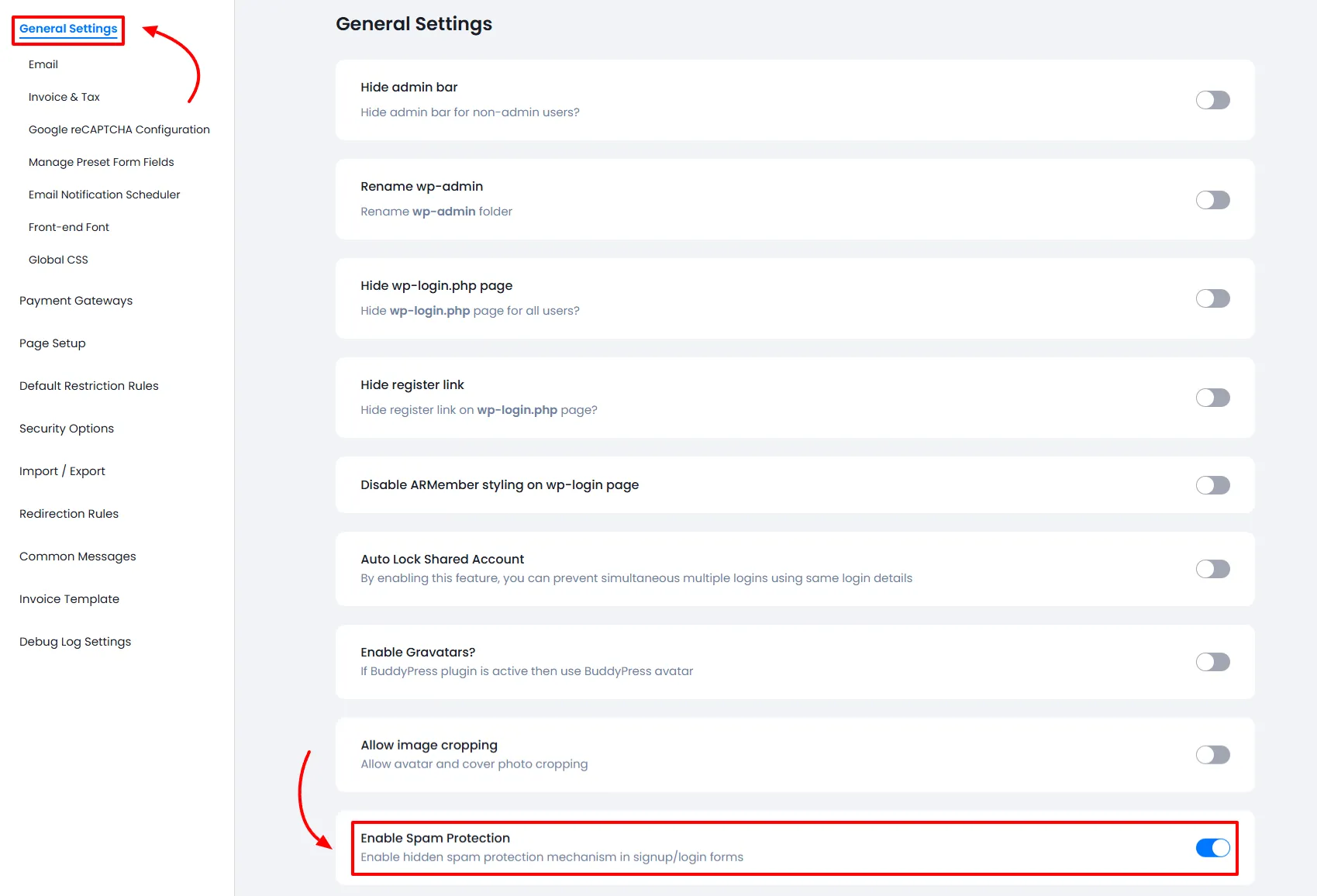Open Invoice & Tax settings

[x=64, y=96]
